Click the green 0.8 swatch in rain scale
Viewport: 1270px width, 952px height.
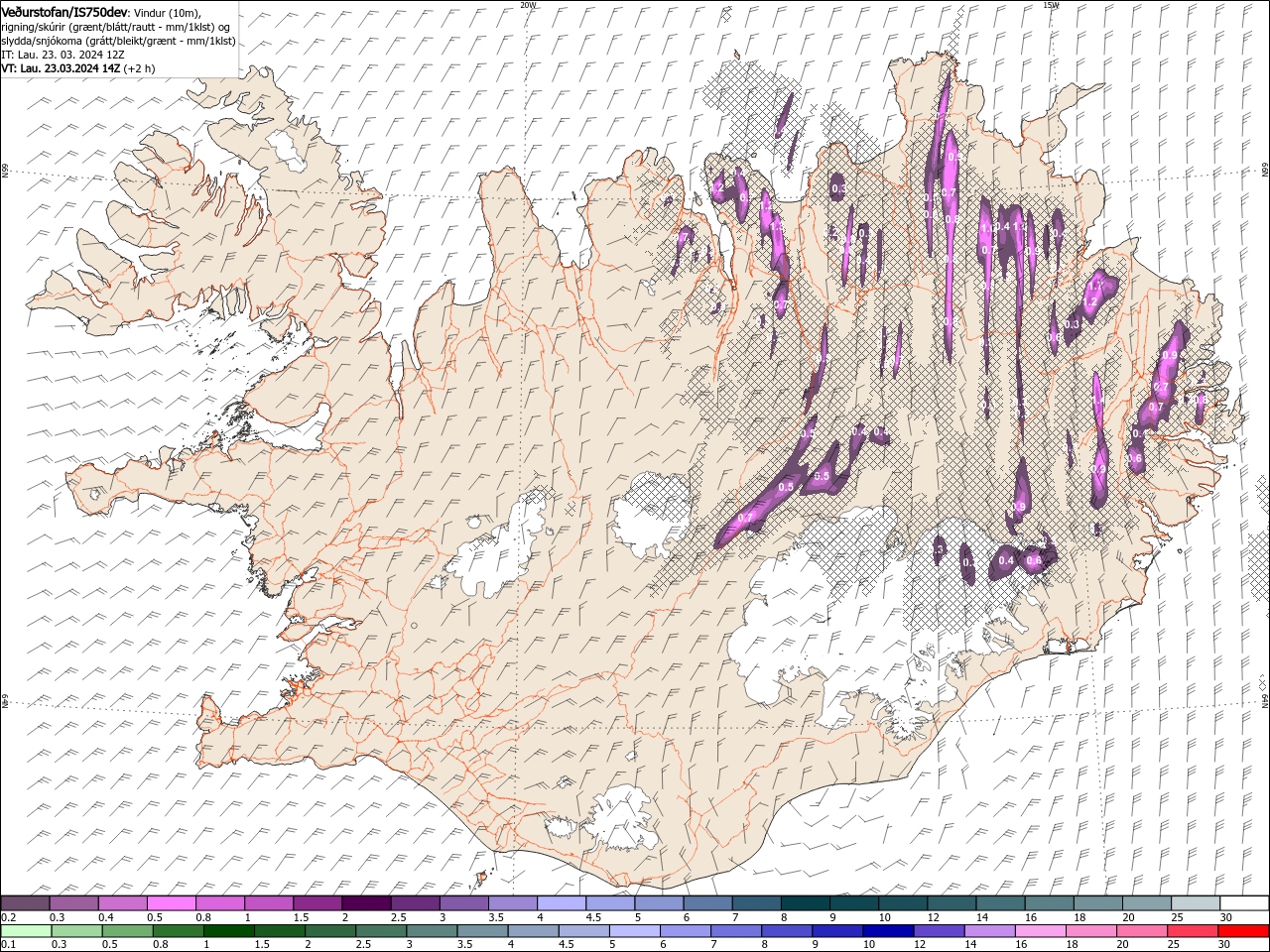click(178, 931)
